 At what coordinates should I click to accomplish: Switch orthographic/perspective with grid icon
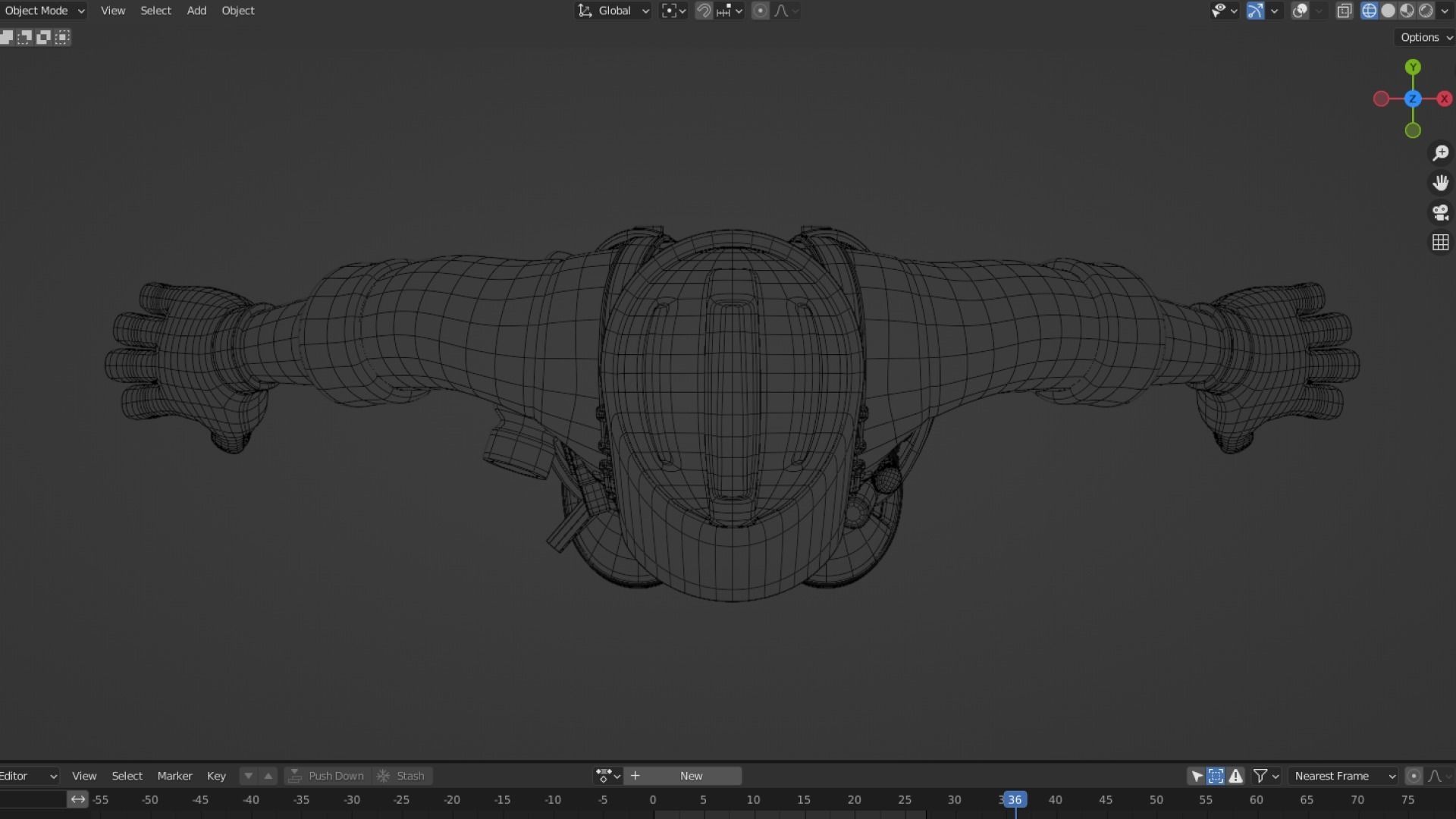(x=1440, y=242)
